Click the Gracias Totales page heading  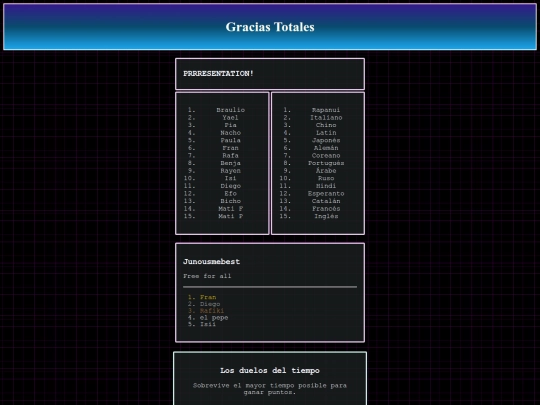[270, 27]
